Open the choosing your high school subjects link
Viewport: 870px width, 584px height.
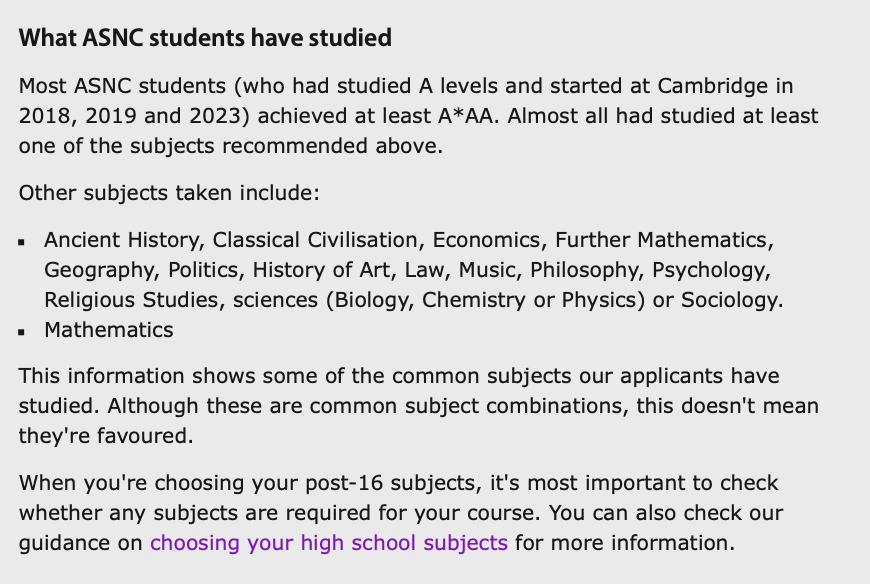(328, 542)
